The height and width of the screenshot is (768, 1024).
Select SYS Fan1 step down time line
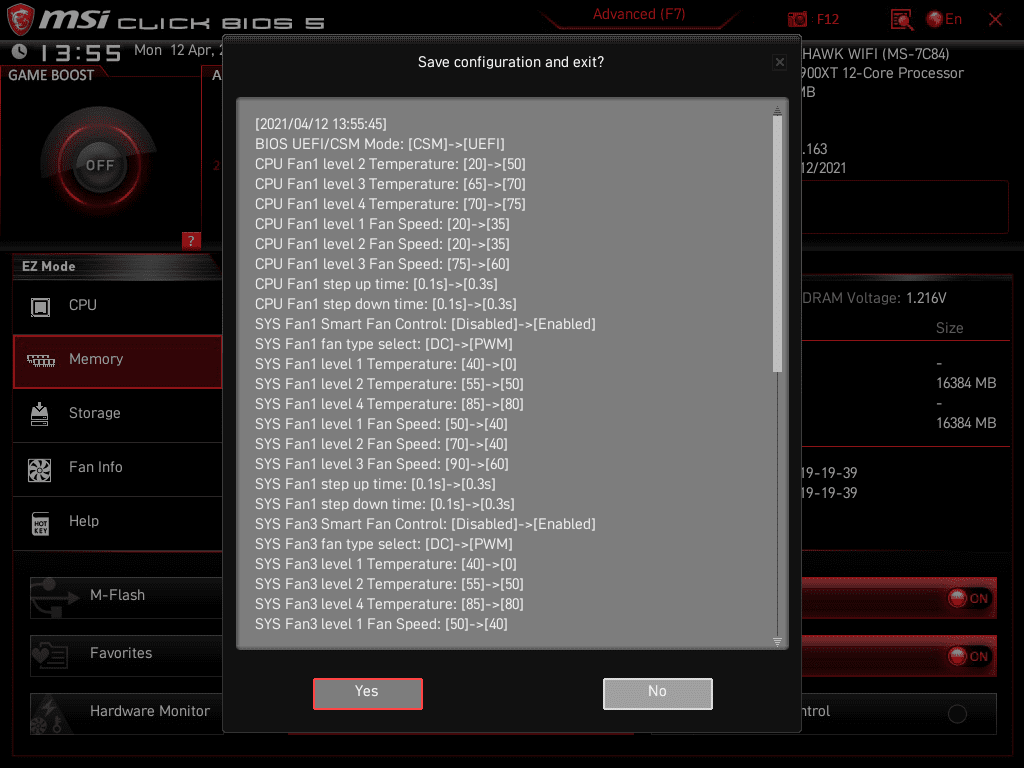click(x=385, y=504)
